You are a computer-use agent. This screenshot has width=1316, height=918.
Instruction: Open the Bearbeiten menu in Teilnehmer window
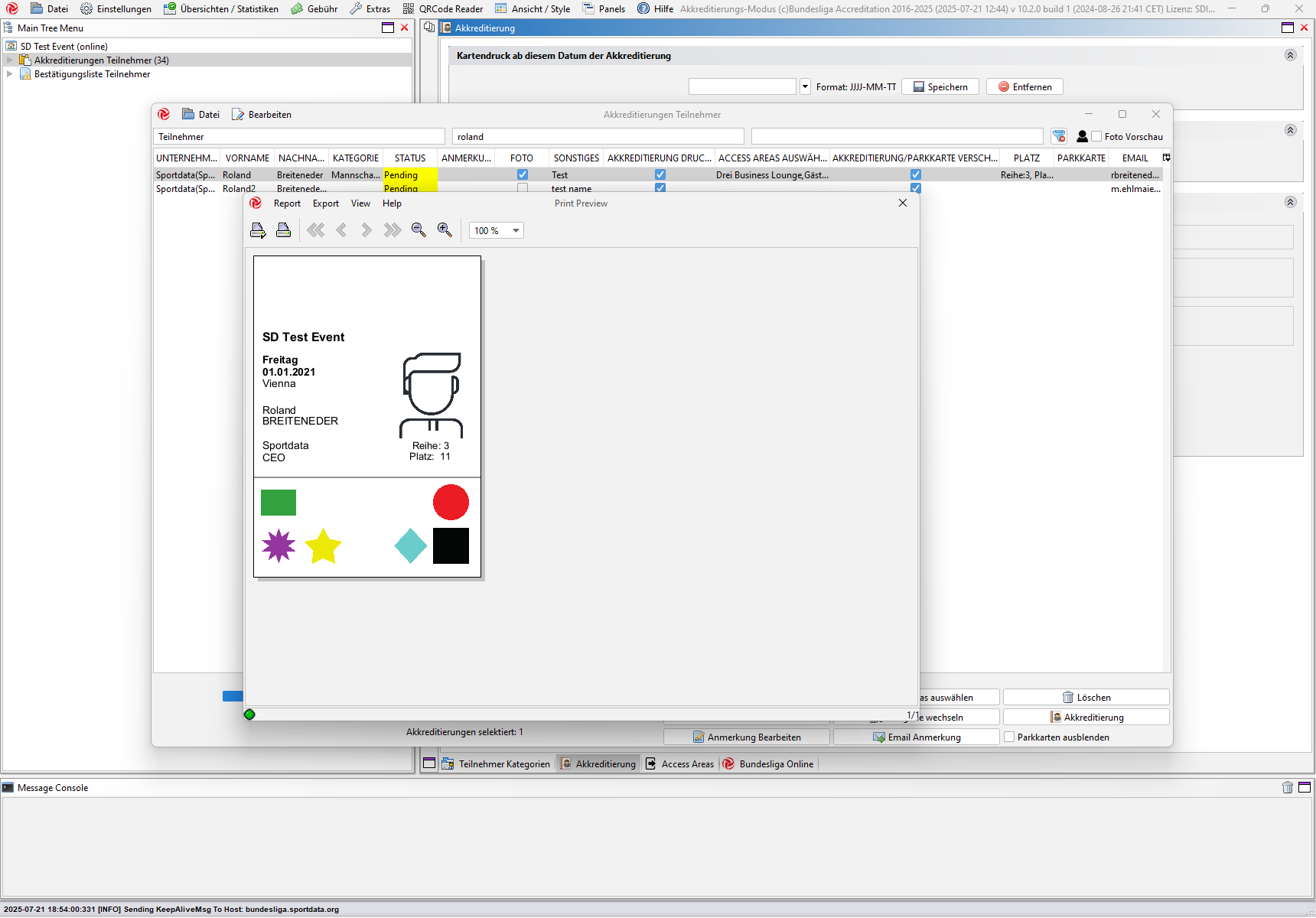coord(262,114)
